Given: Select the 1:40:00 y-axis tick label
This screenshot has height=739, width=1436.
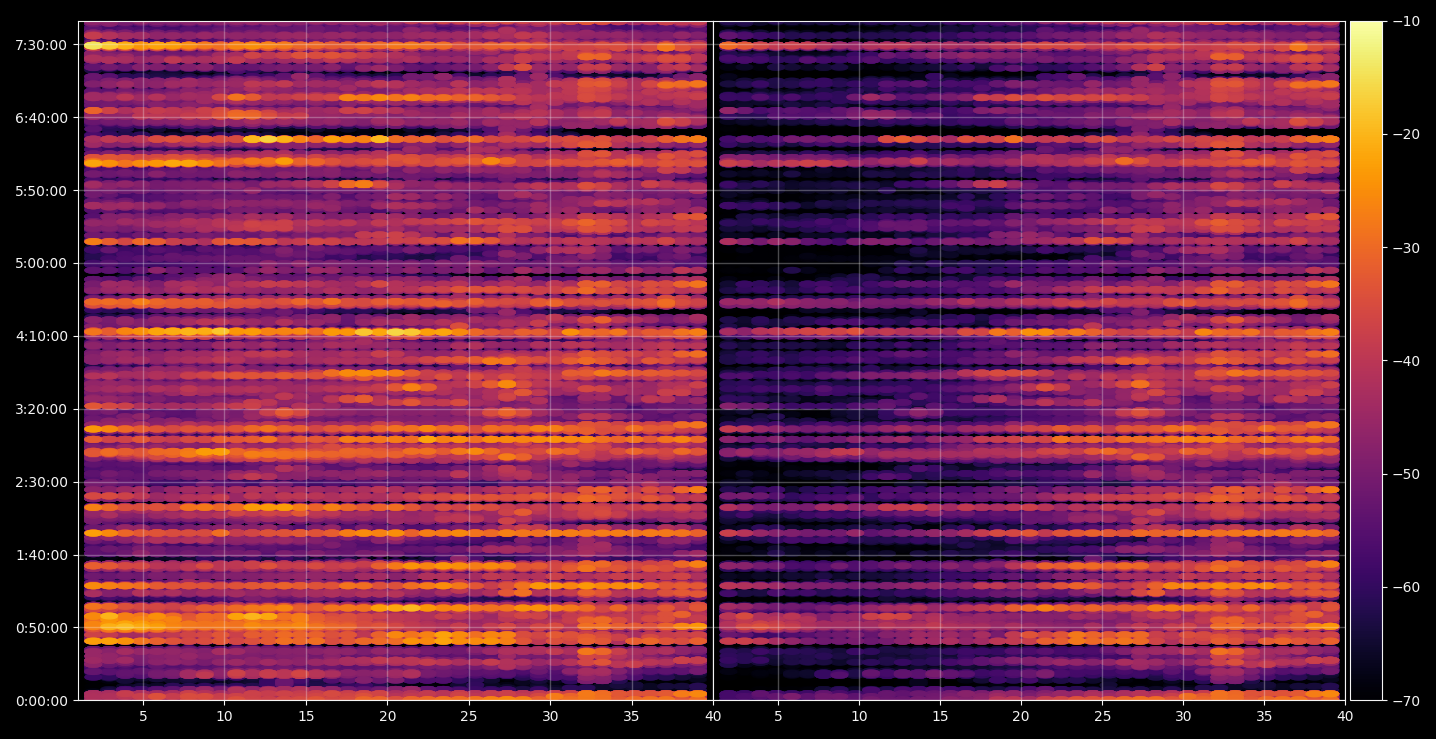Looking at the screenshot, I should [x=41, y=555].
